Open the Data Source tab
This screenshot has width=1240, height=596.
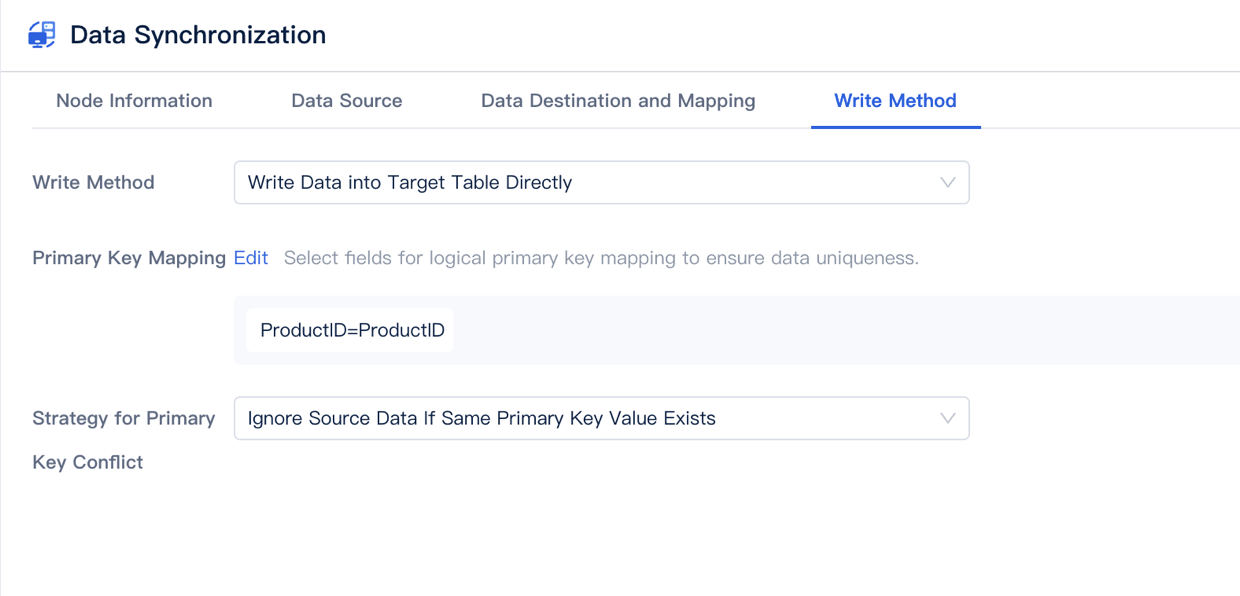point(346,100)
